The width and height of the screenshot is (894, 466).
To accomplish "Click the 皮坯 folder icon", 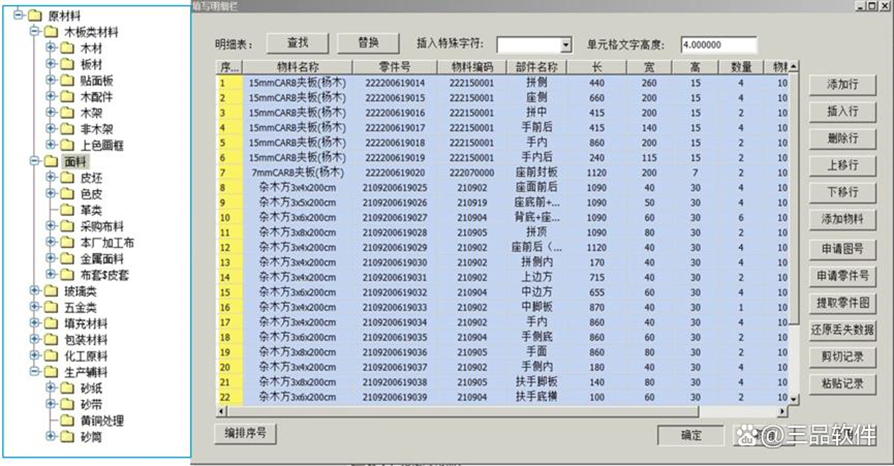I will pyautogui.click(x=67, y=177).
